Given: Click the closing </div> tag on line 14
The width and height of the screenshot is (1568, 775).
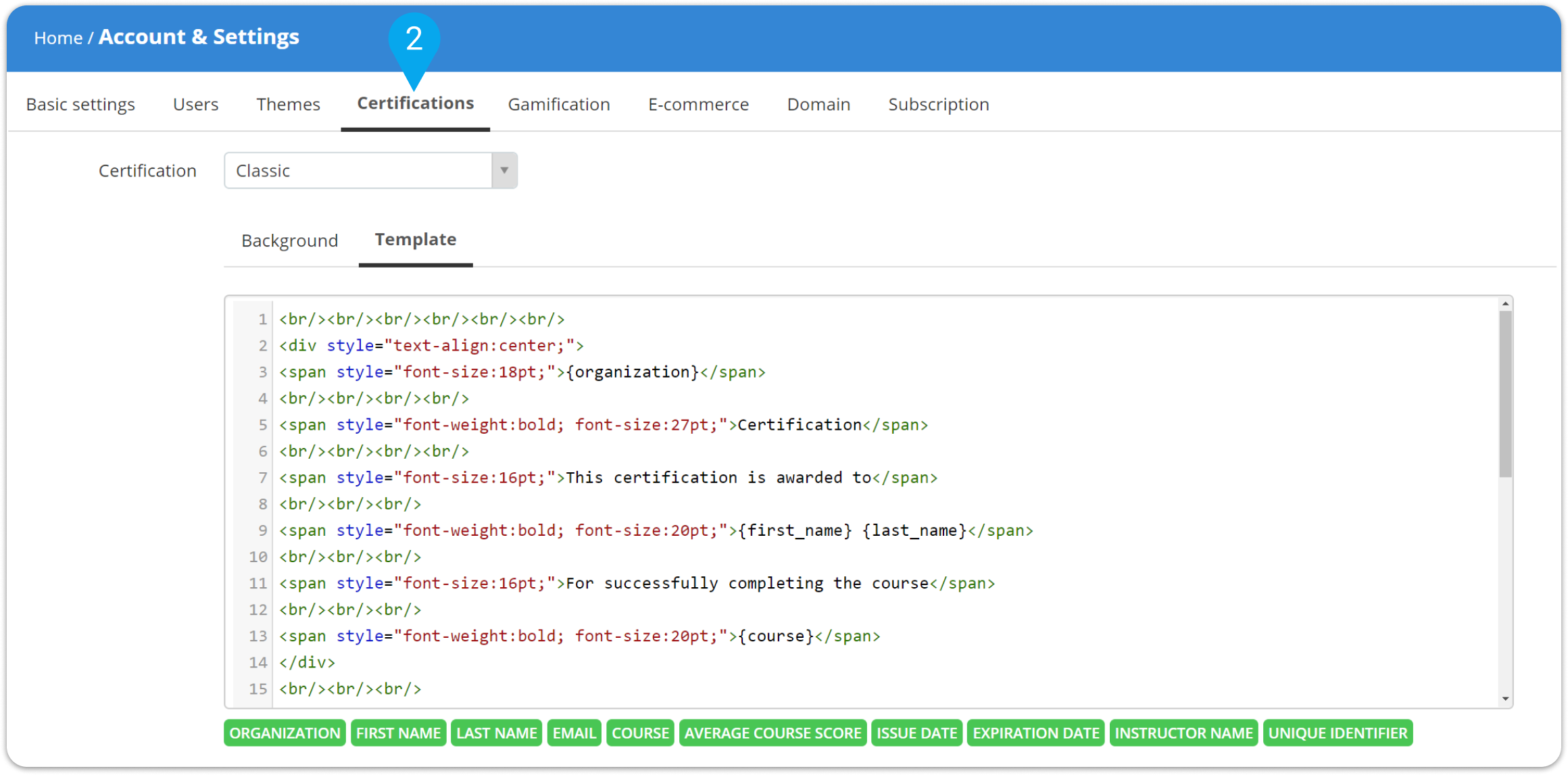Looking at the screenshot, I should [307, 662].
